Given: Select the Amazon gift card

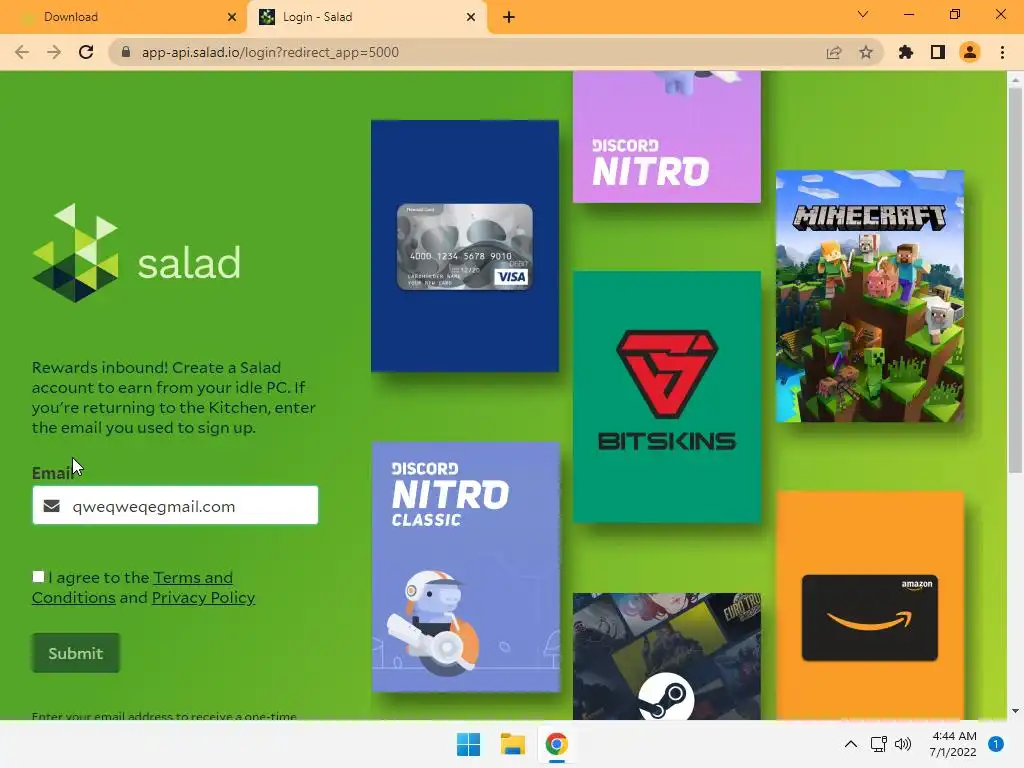Looking at the screenshot, I should [x=870, y=605].
